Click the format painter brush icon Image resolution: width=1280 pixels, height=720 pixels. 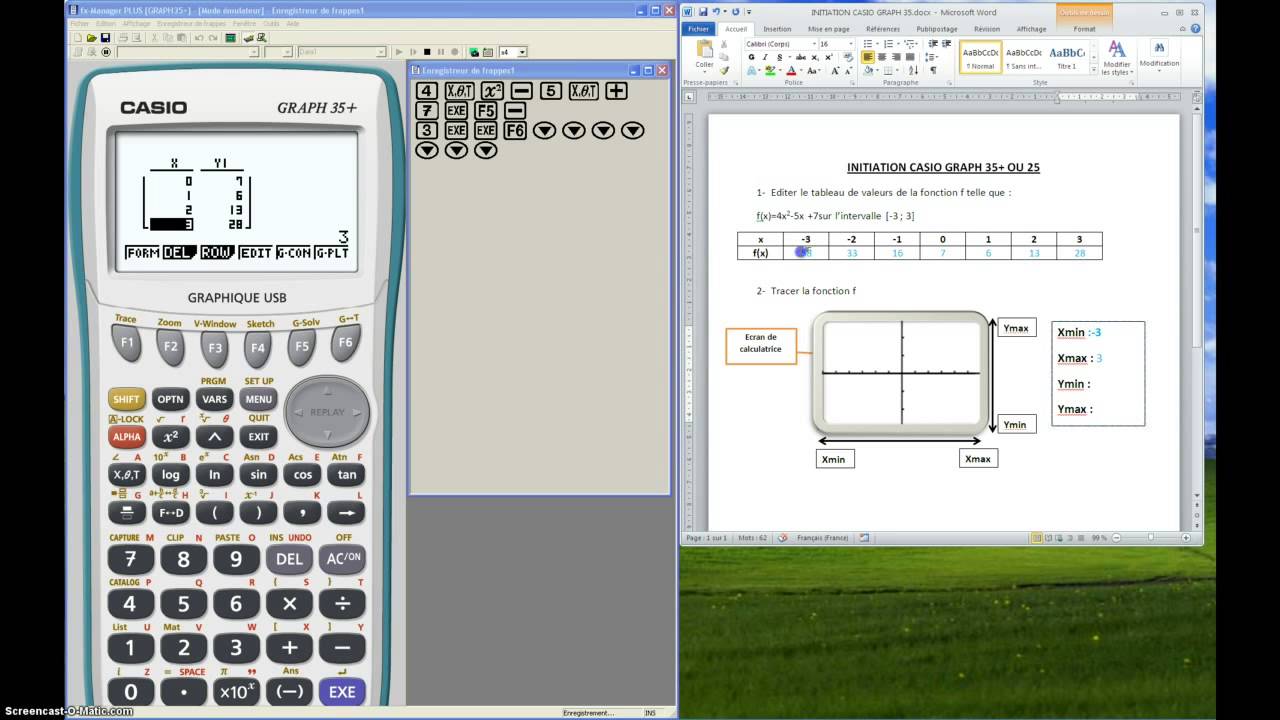(x=727, y=70)
